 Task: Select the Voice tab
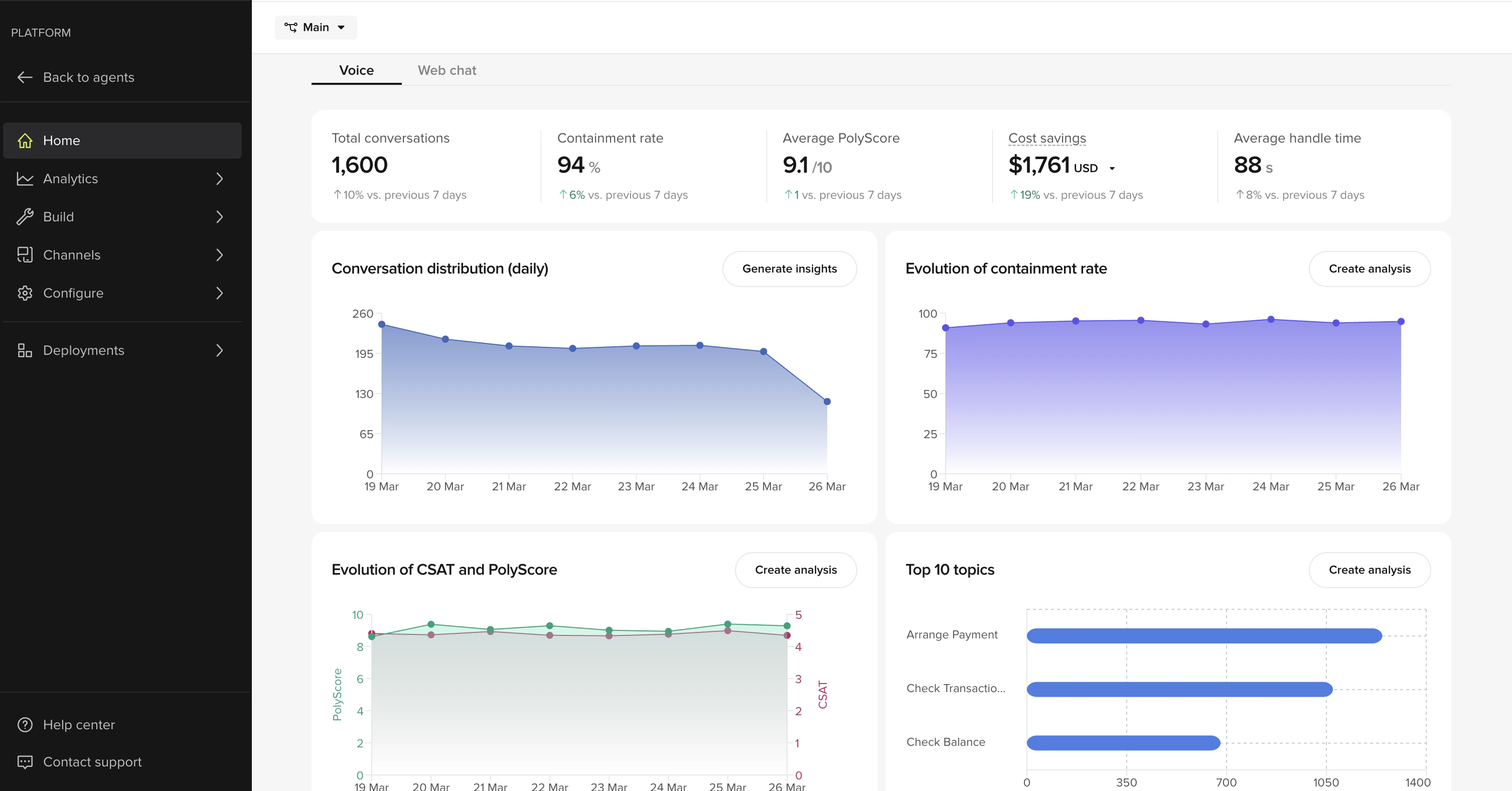point(356,70)
